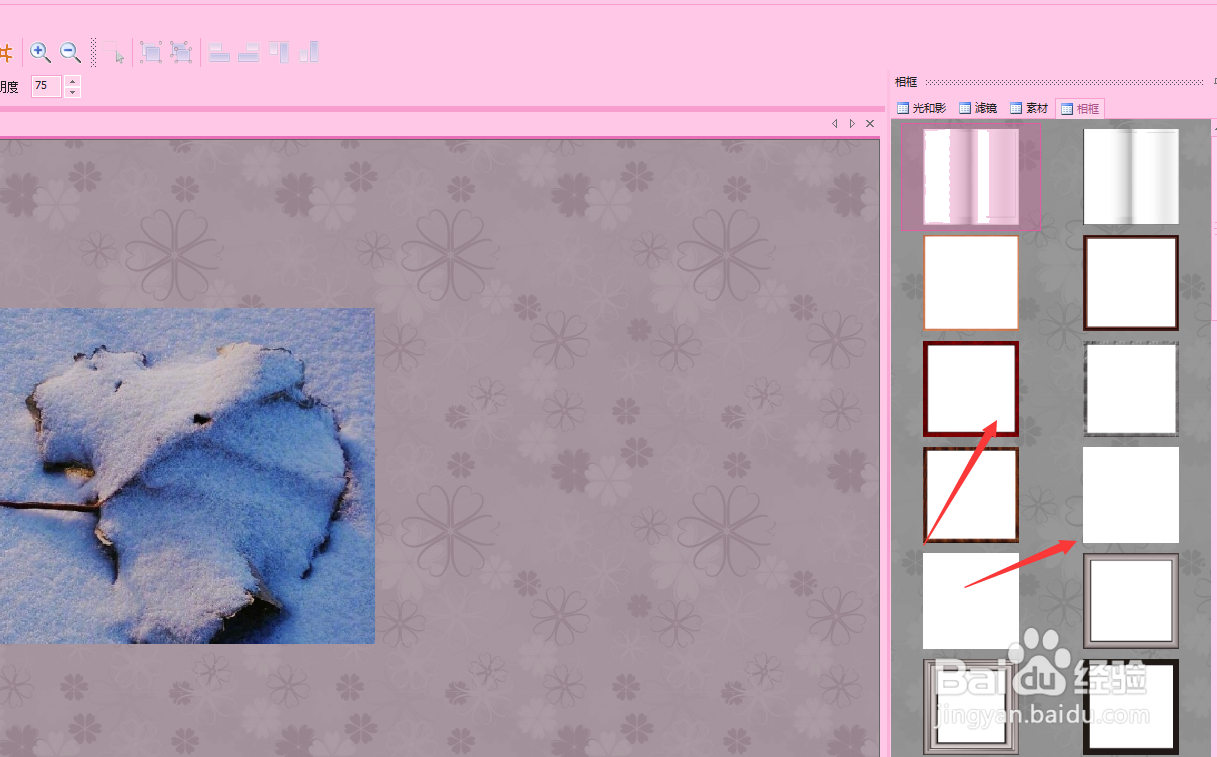Apply the thin orange border frame

971,282
